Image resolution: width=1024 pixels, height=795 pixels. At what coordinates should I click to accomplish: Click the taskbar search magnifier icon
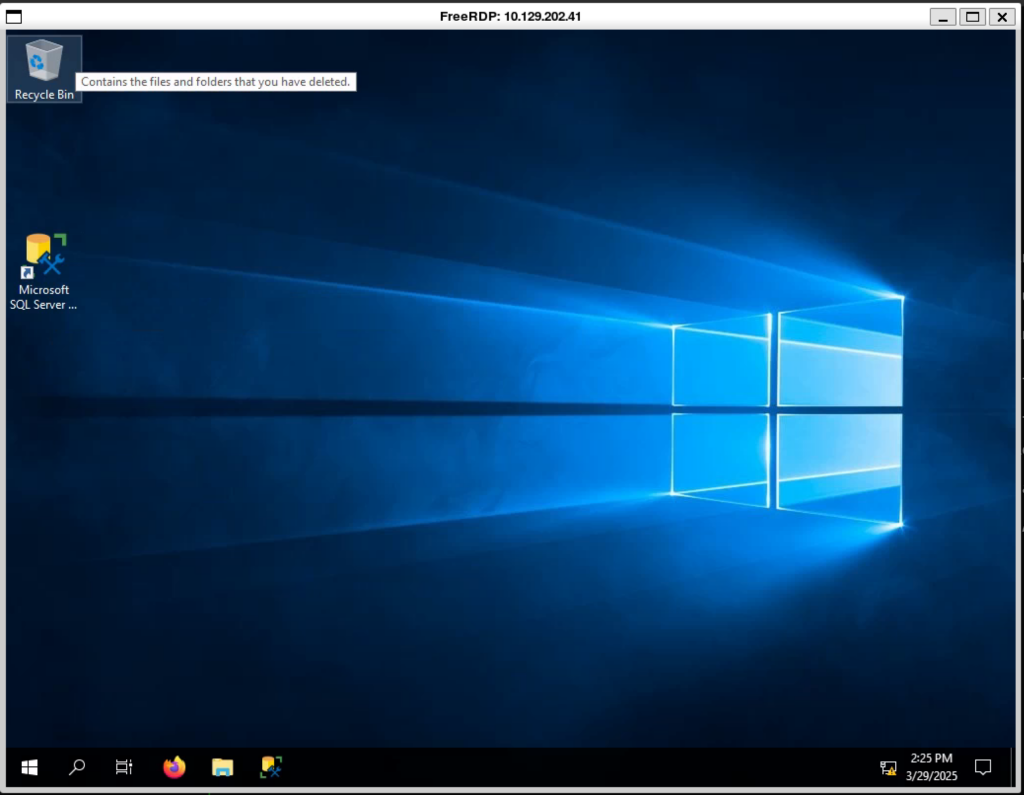(x=77, y=767)
